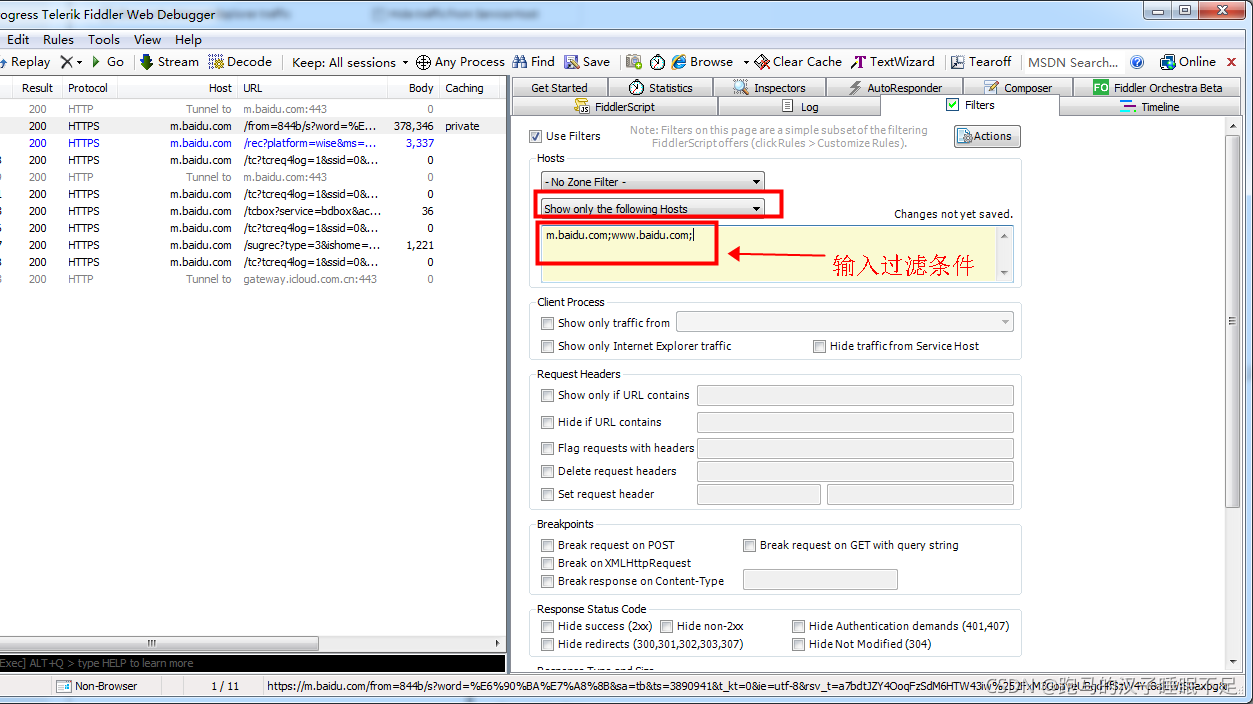
Task: Click the camera screenshot icon
Action: (x=634, y=62)
